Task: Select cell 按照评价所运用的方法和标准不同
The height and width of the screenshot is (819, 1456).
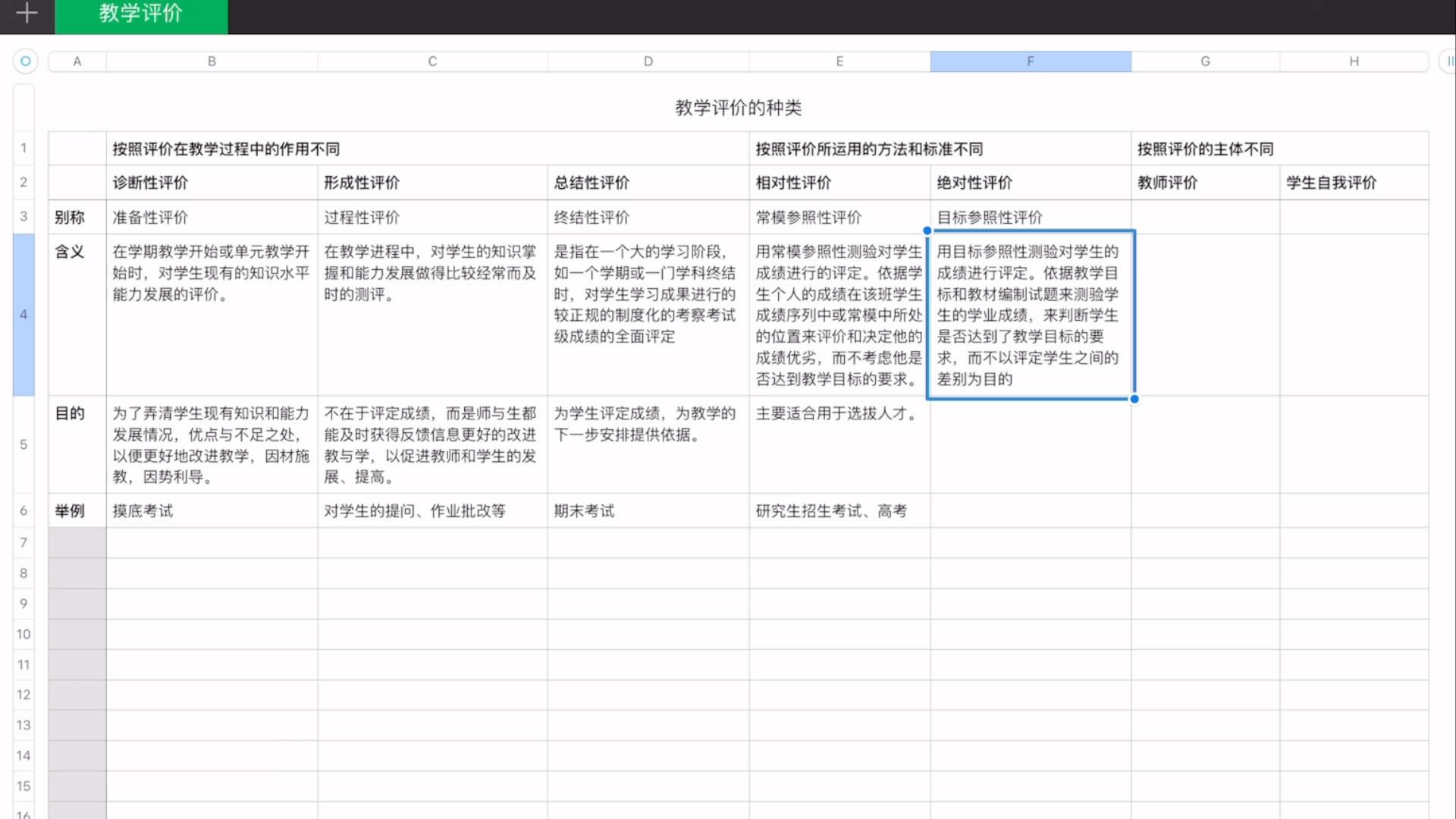Action: pos(940,149)
